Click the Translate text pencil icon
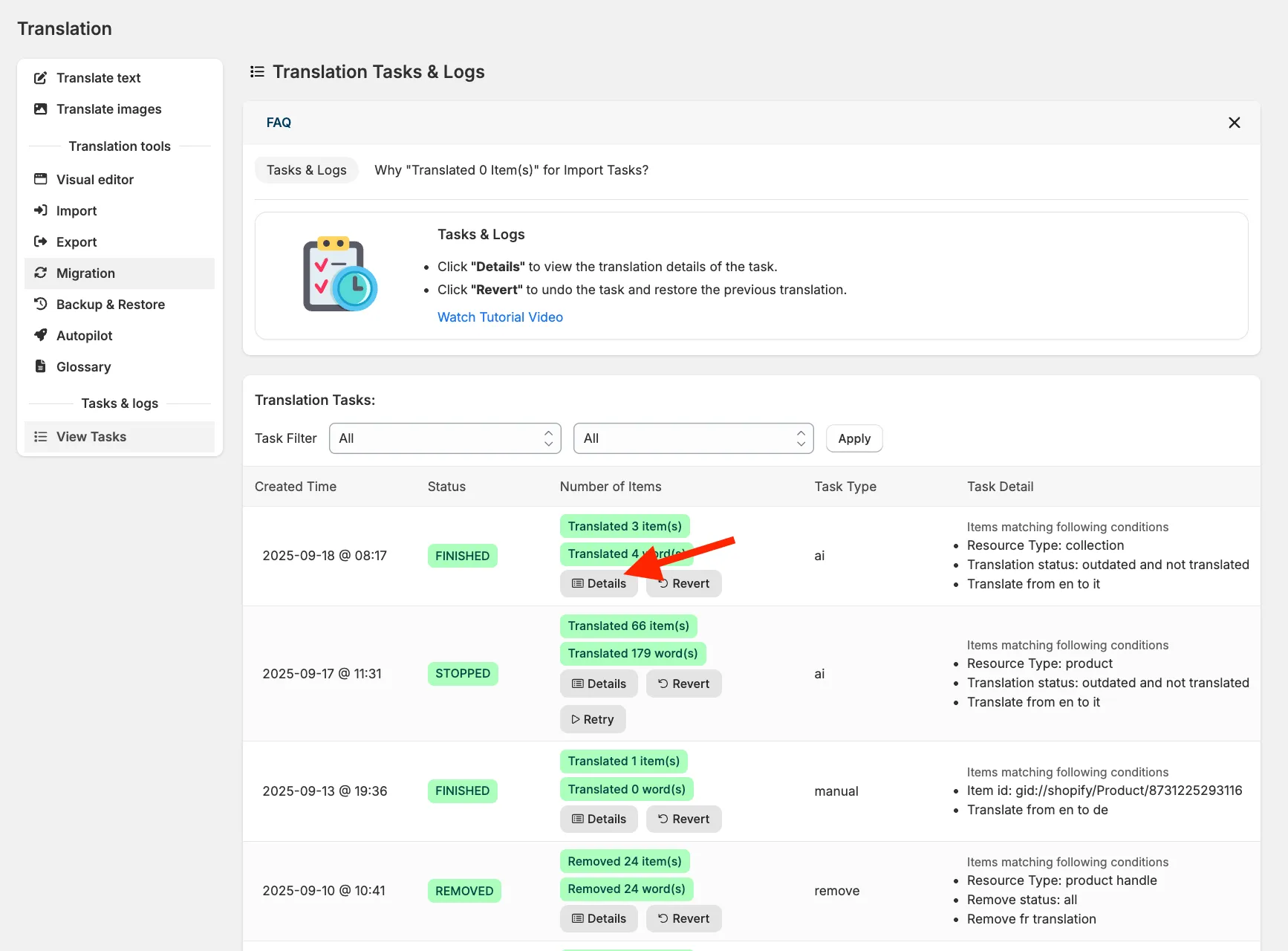Viewport: 1288px width, 951px height. (41, 78)
